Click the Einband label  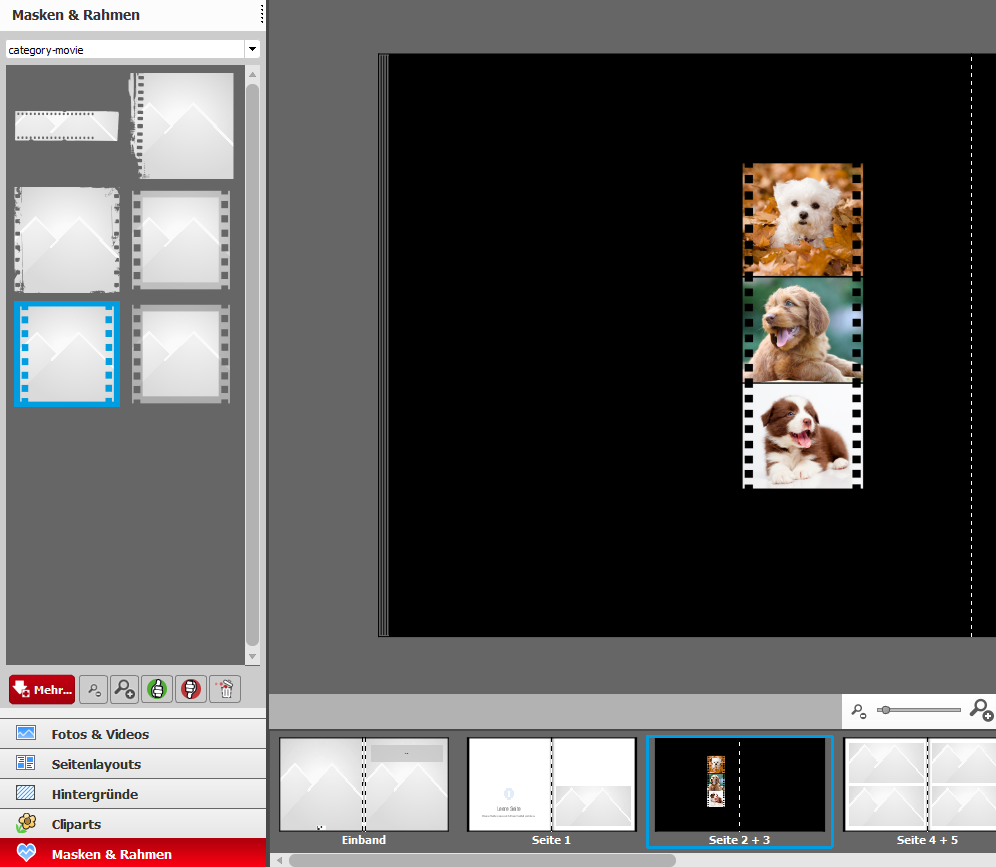pos(364,840)
